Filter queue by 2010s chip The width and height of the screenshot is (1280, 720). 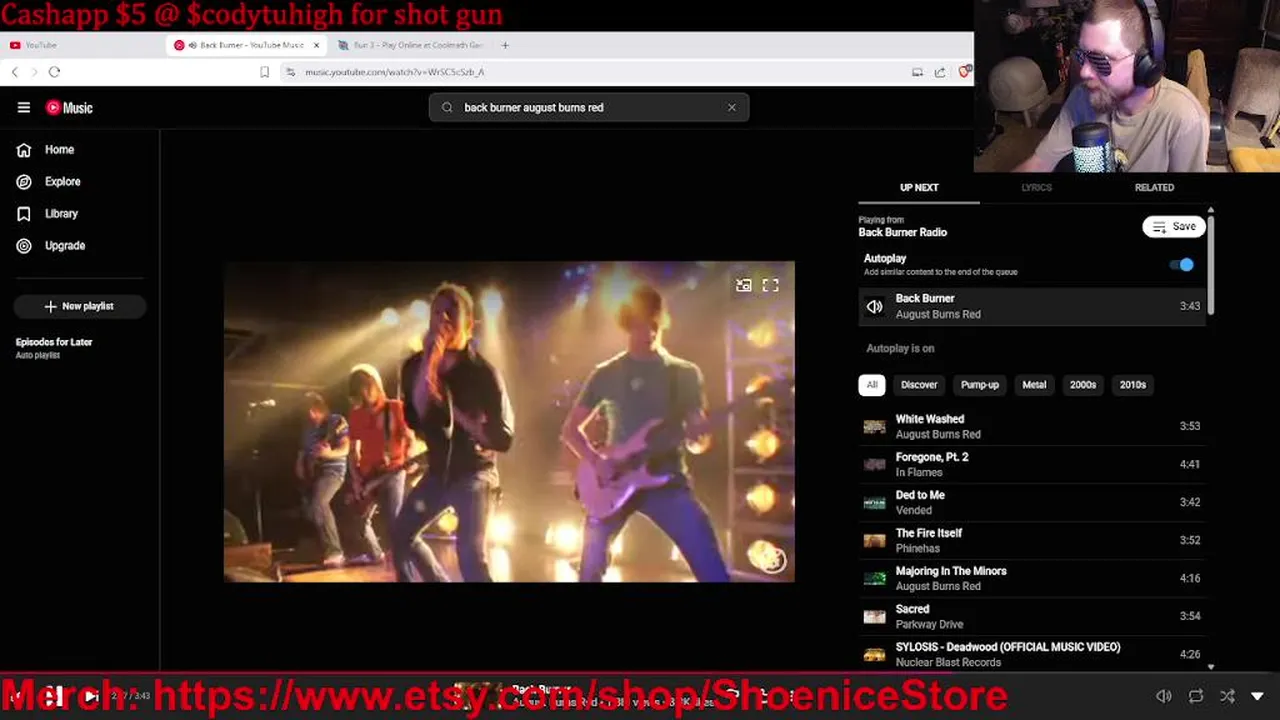pyautogui.click(x=1133, y=385)
